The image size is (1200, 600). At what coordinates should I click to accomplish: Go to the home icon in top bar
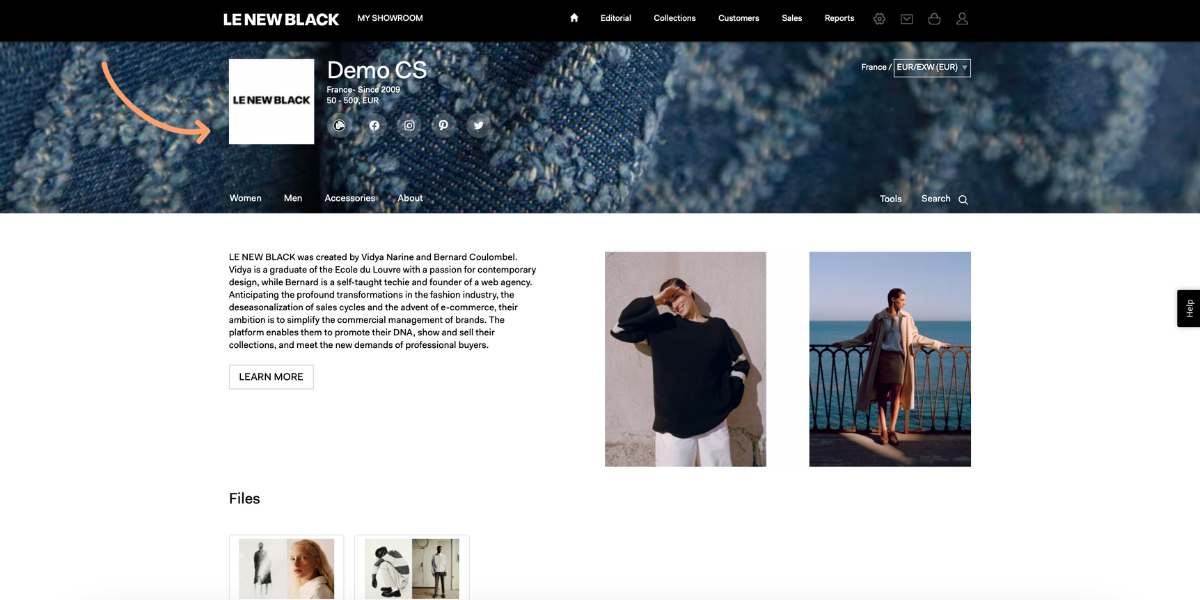point(574,18)
